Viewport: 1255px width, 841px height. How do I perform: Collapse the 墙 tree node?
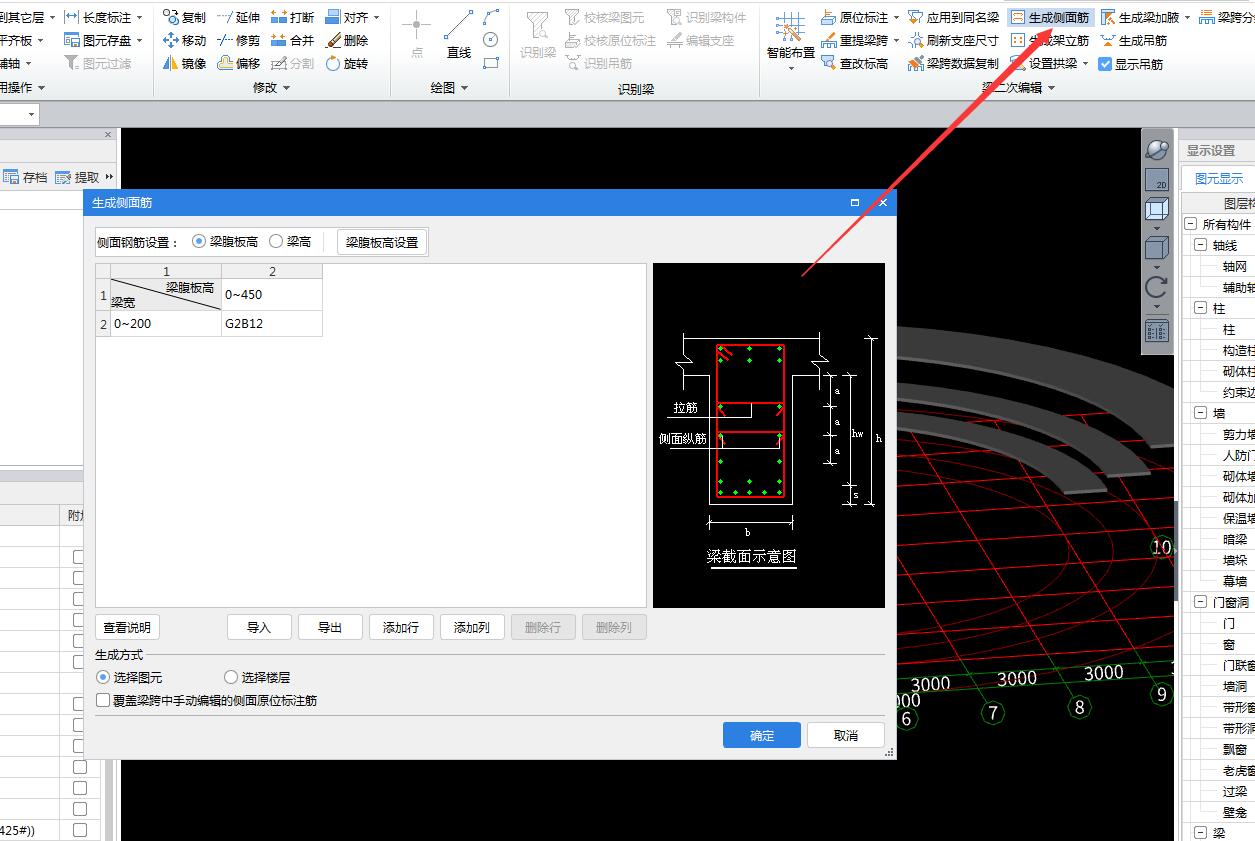pos(1200,413)
